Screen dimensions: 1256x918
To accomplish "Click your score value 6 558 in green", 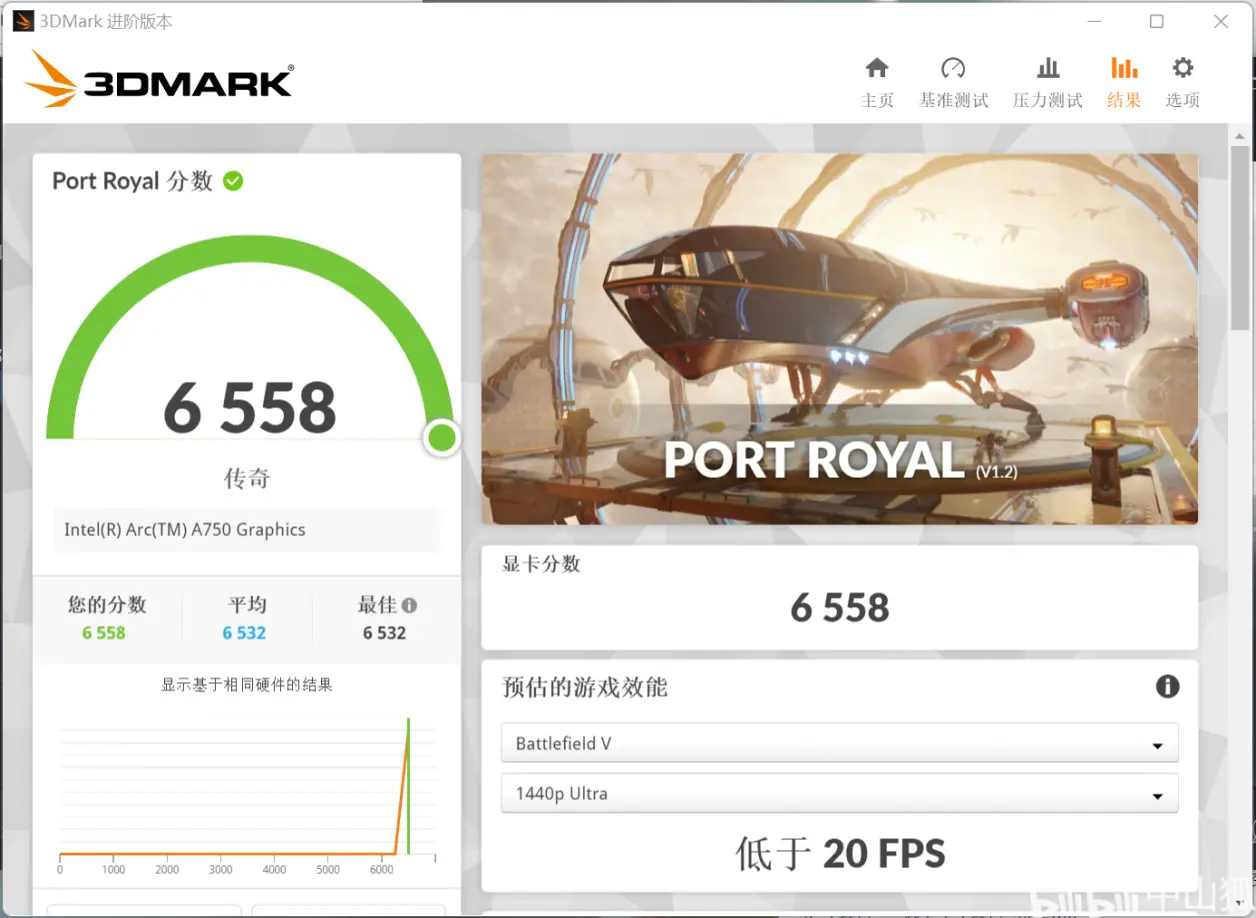I will (104, 633).
